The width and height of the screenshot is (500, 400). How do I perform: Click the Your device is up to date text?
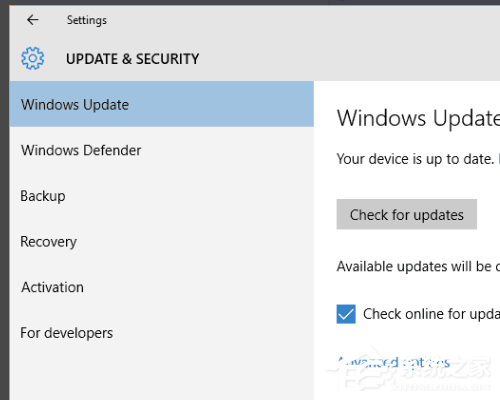click(415, 159)
